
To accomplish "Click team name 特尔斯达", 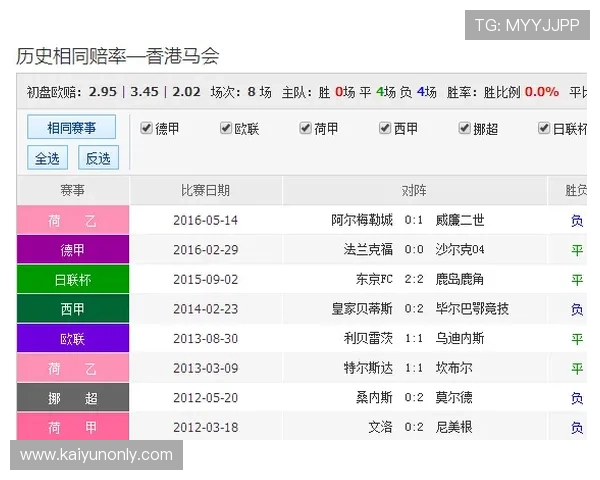I will [368, 368].
